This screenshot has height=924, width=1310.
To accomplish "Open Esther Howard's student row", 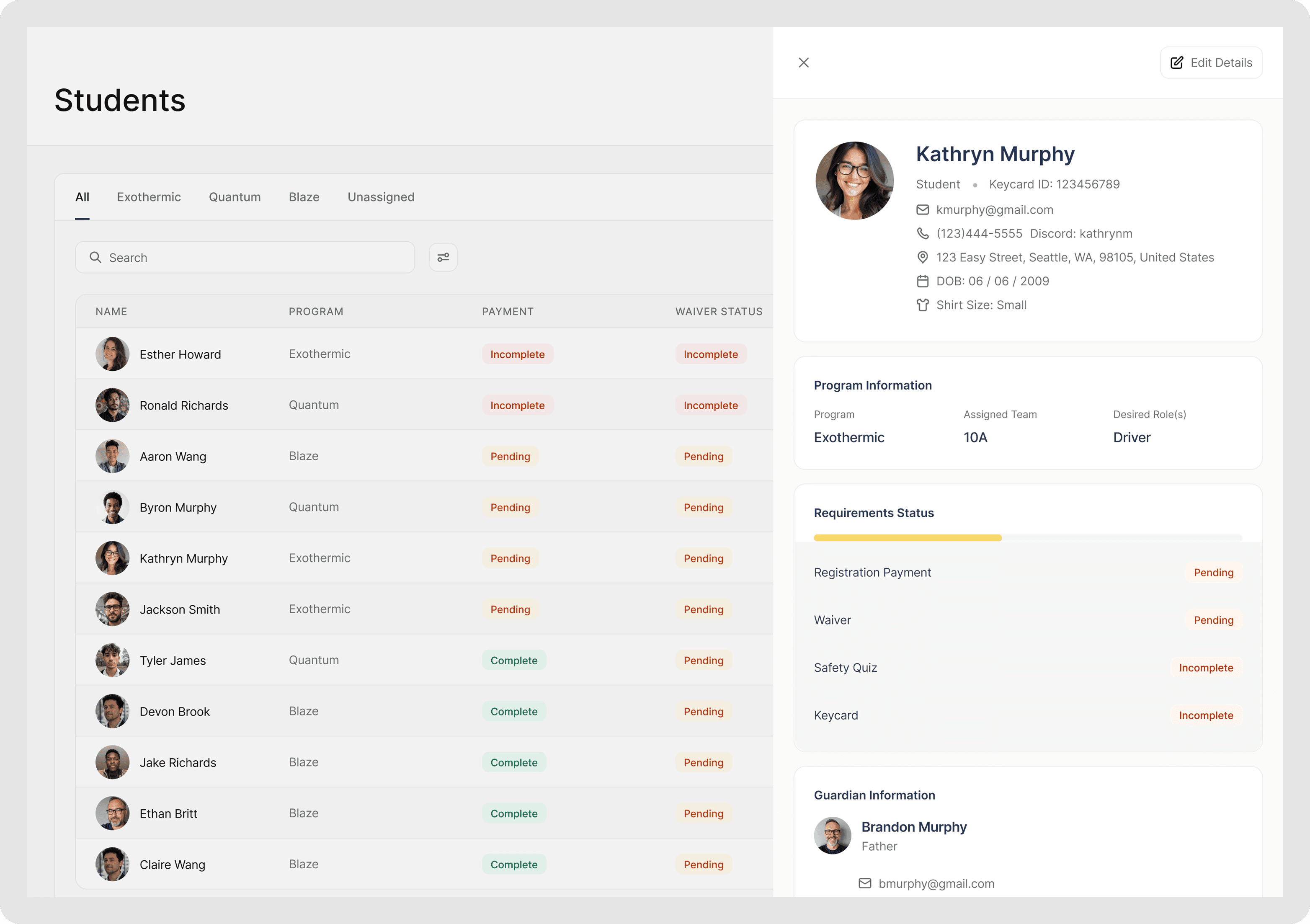I will click(180, 354).
